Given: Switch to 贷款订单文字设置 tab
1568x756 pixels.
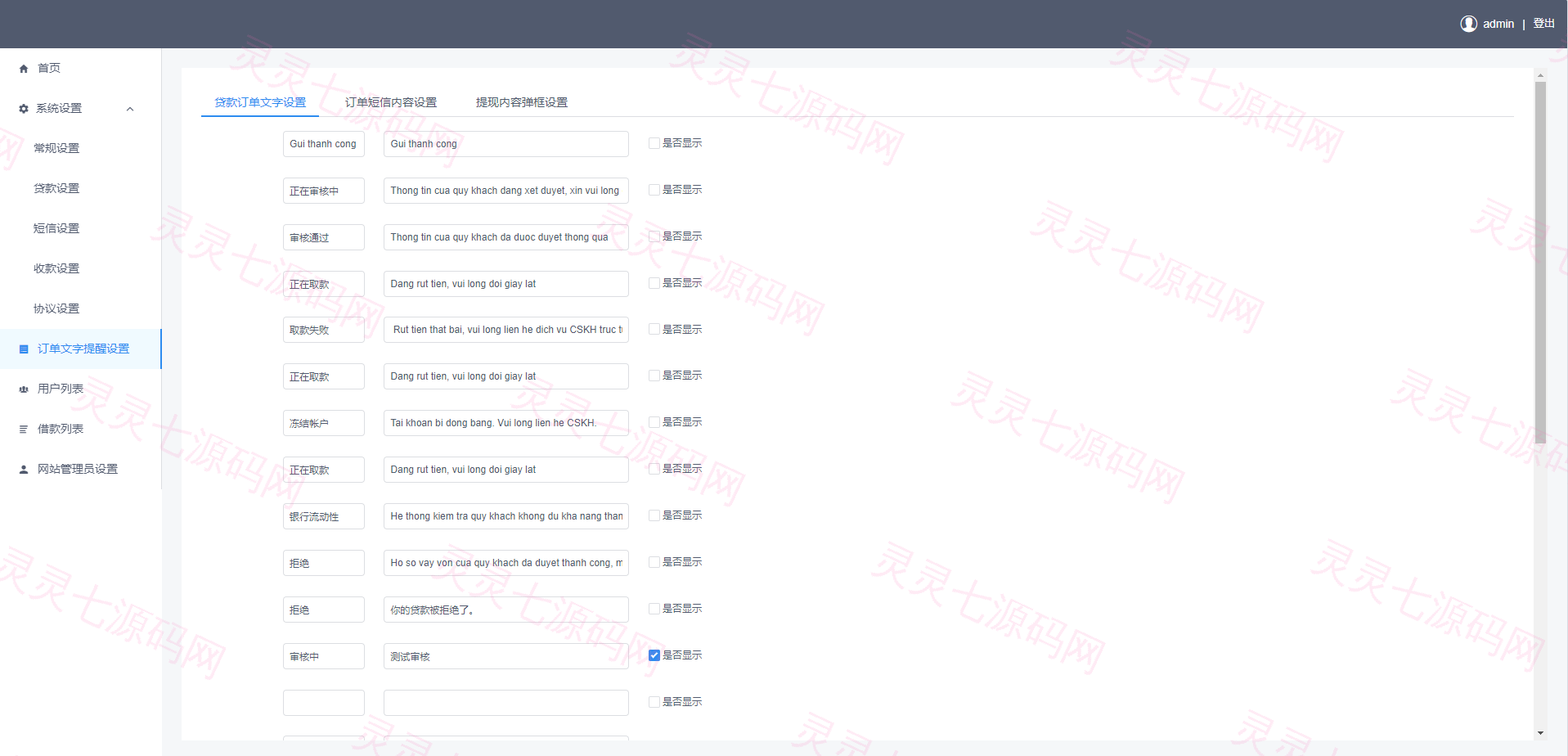Looking at the screenshot, I should pos(260,102).
